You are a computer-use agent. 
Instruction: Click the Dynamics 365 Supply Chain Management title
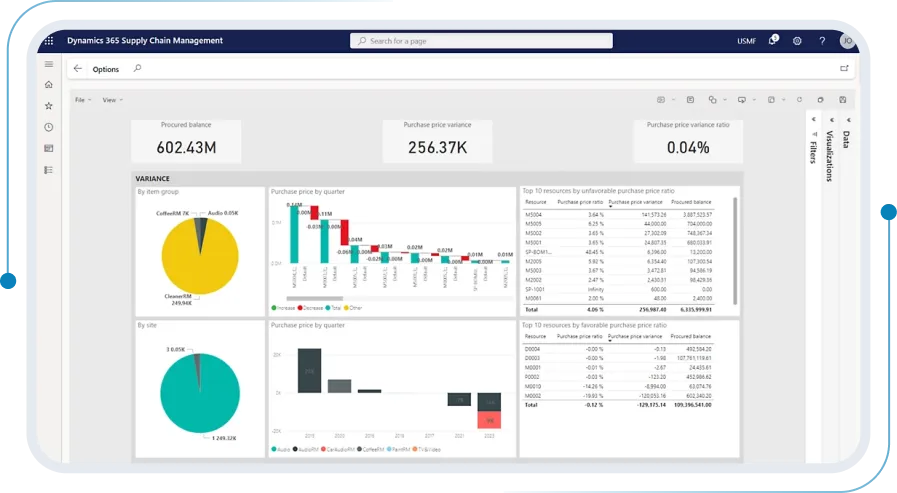[145, 41]
